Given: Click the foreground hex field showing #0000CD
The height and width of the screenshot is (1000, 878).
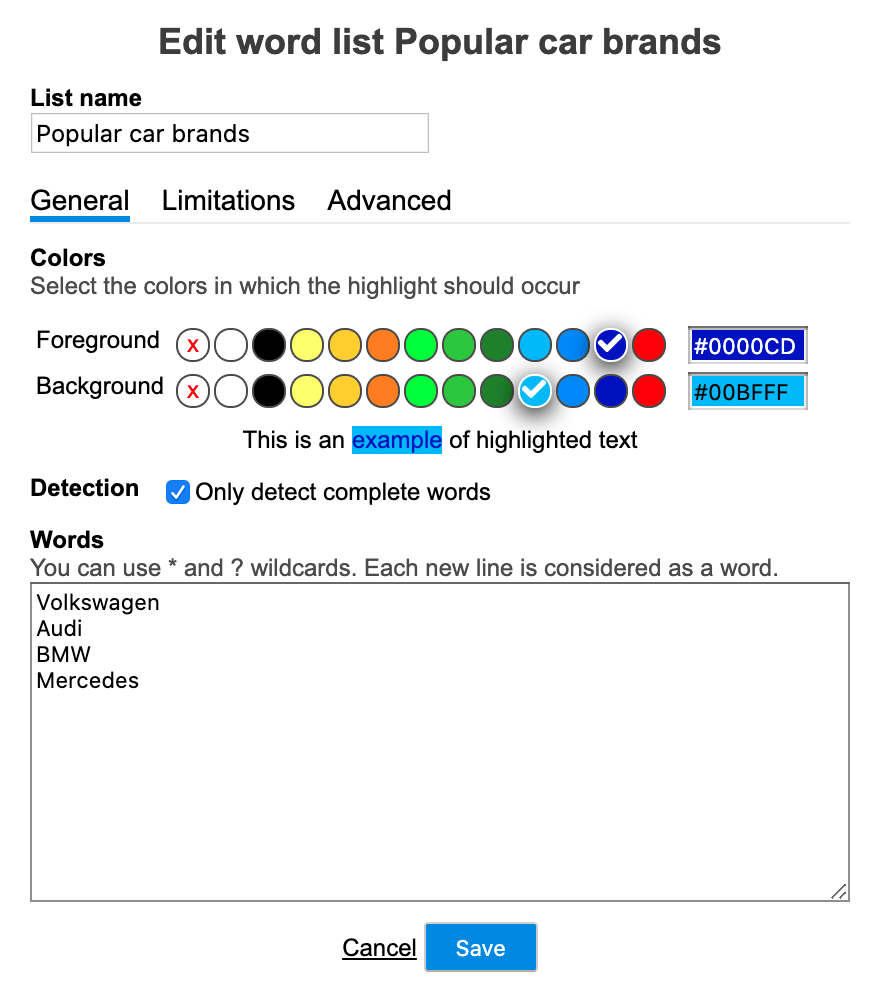Looking at the screenshot, I should [747, 345].
